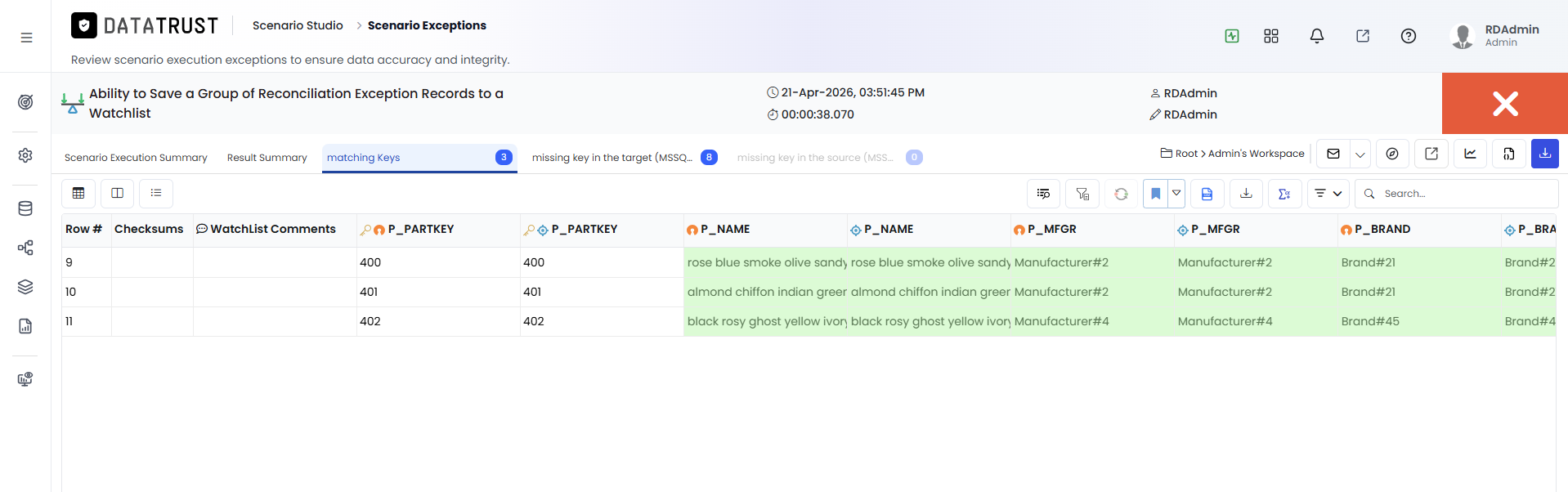Click the WatchList Comments column header
1568x492 pixels.
click(273, 230)
